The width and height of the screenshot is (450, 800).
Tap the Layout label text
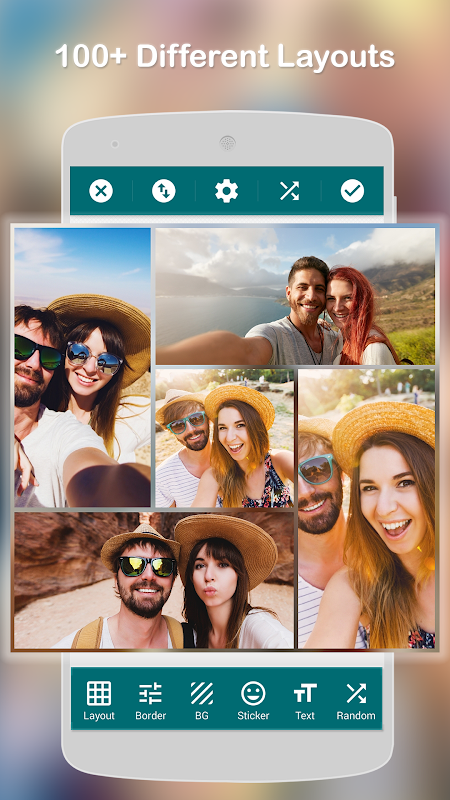[99, 715]
